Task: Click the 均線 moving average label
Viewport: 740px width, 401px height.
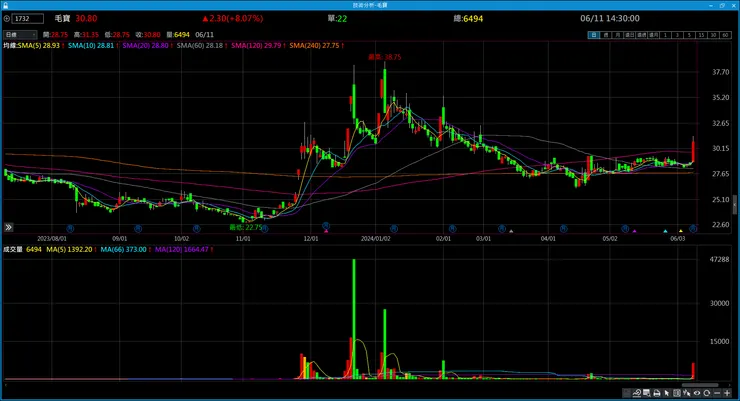Action: (x=10, y=45)
